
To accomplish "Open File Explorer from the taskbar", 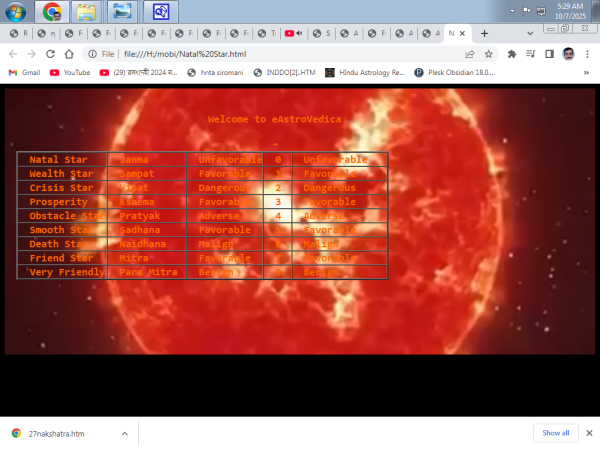I will (86, 12).
